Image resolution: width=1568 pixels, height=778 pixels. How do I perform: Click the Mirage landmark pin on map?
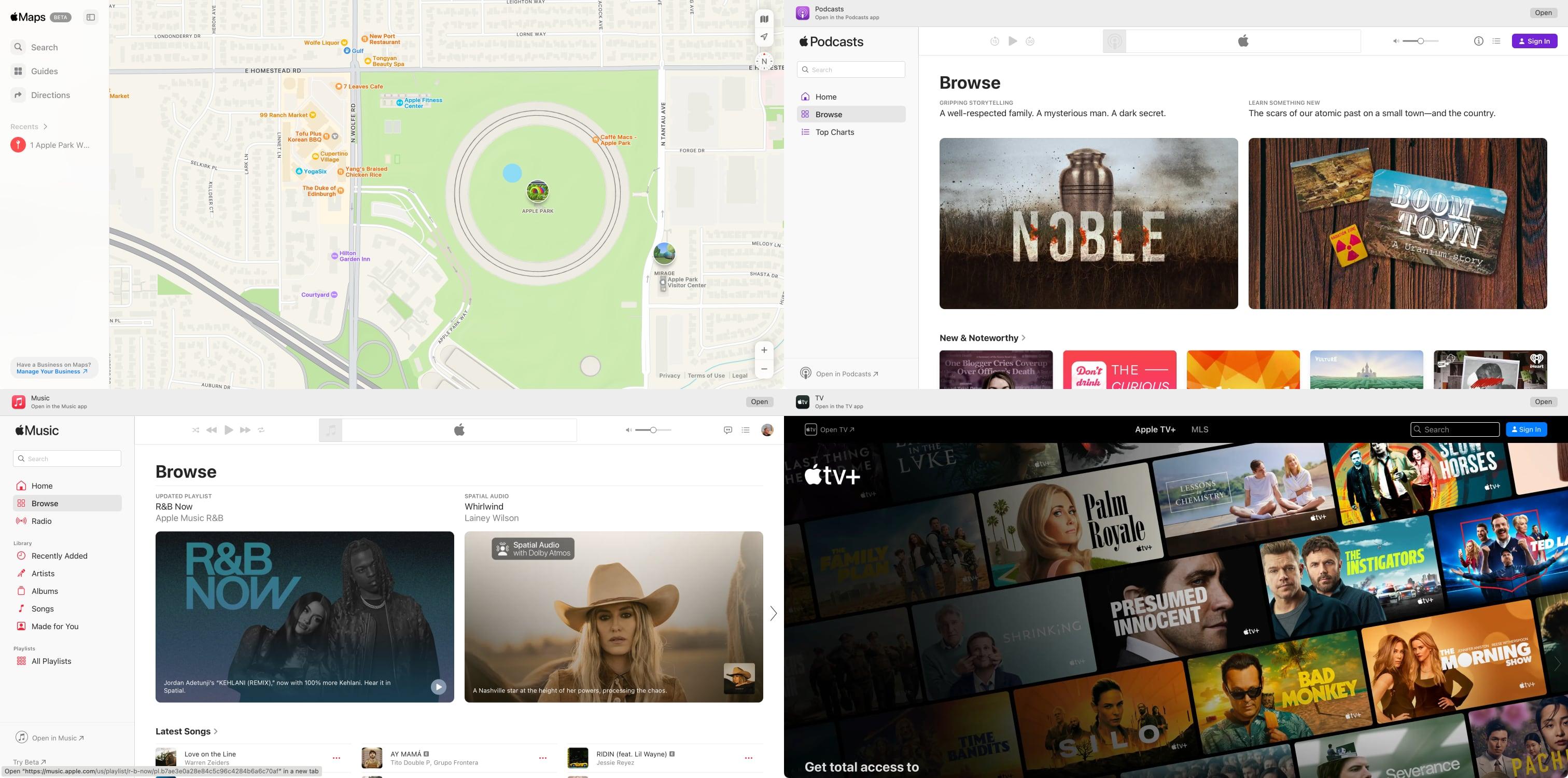[x=664, y=254]
